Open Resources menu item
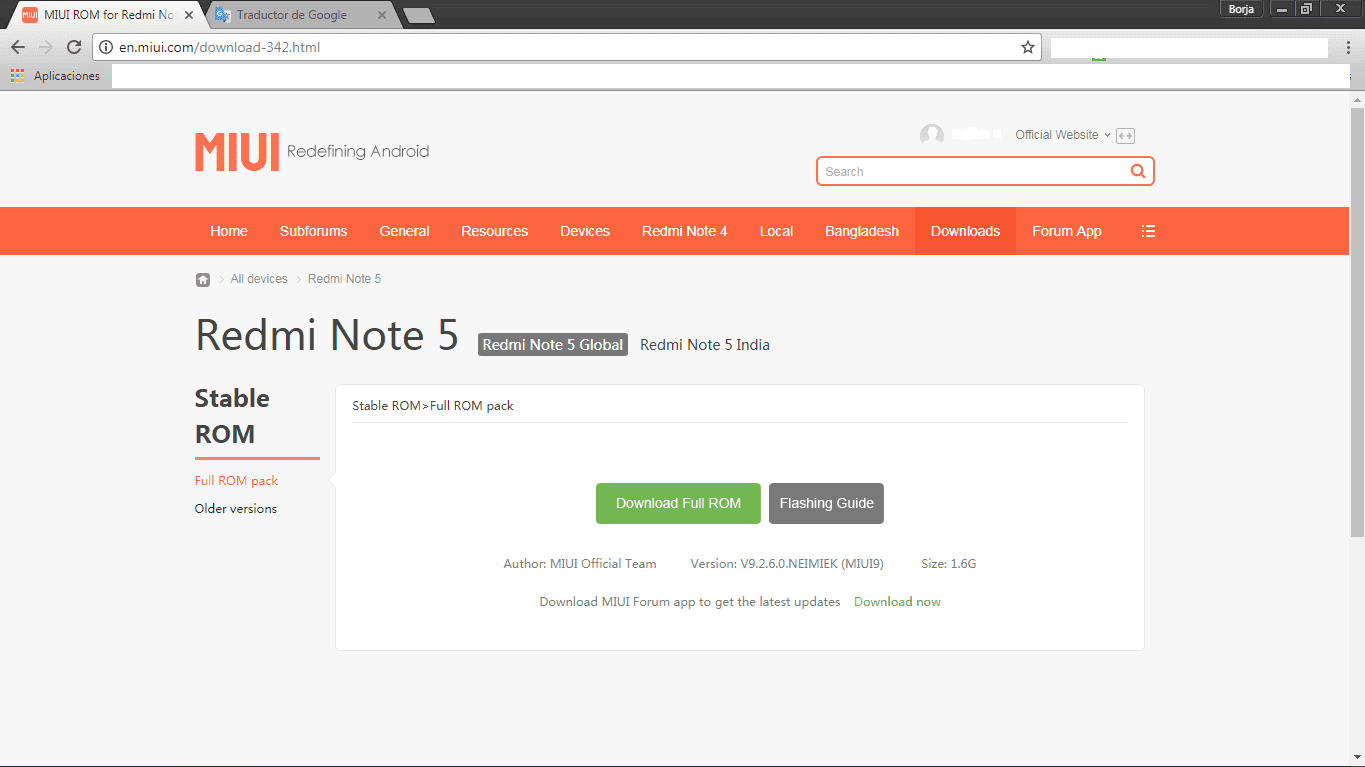Image resolution: width=1365 pixels, height=767 pixels. pyautogui.click(x=494, y=231)
